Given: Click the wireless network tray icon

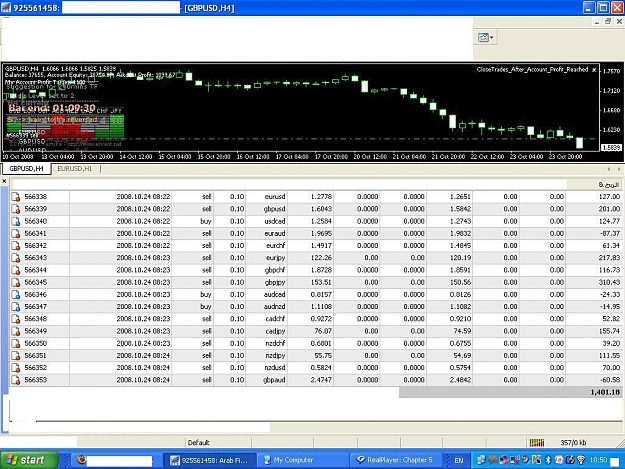Looking at the screenshot, I should click(x=581, y=460).
